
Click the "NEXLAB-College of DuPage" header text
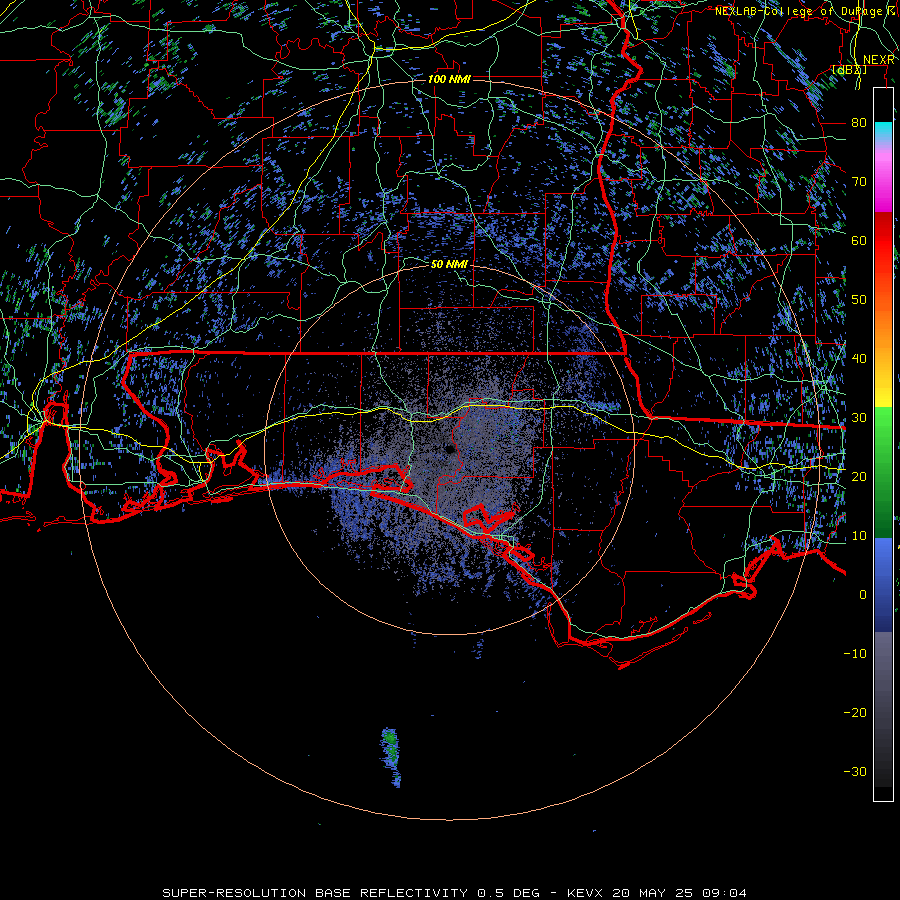[x=798, y=11]
